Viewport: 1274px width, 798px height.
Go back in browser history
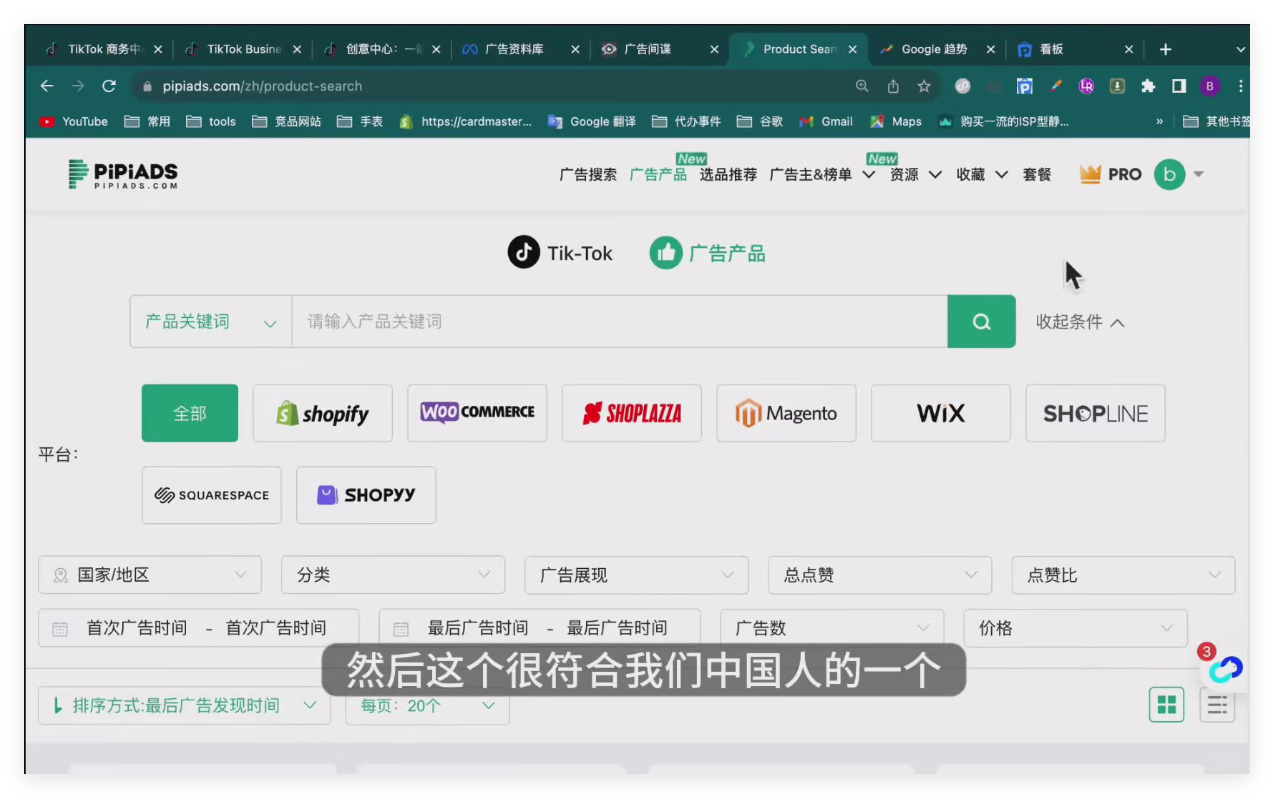[x=47, y=86]
